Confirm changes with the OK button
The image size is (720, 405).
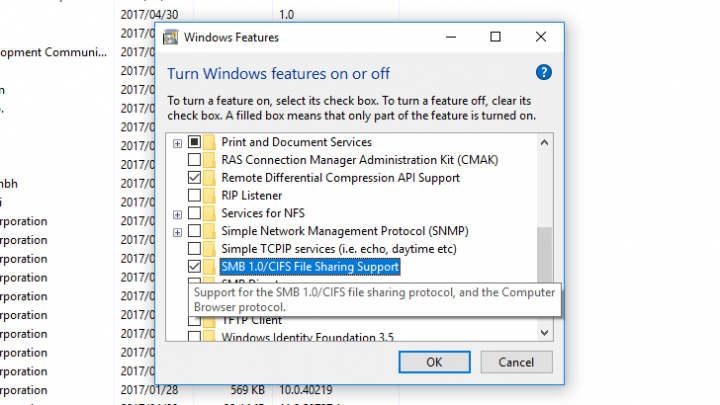[x=434, y=362]
